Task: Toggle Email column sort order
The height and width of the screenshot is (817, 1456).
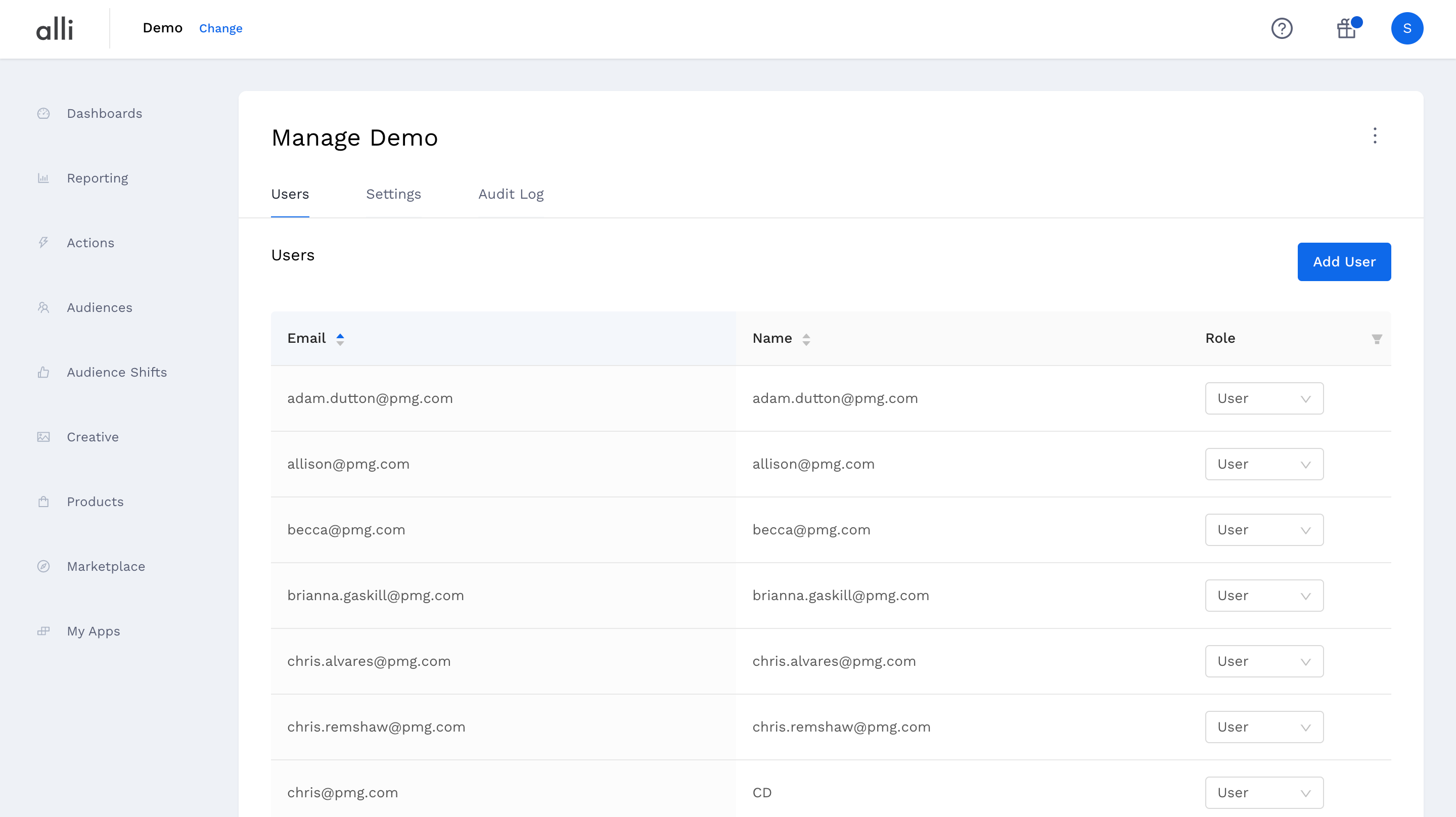Action: click(x=340, y=339)
